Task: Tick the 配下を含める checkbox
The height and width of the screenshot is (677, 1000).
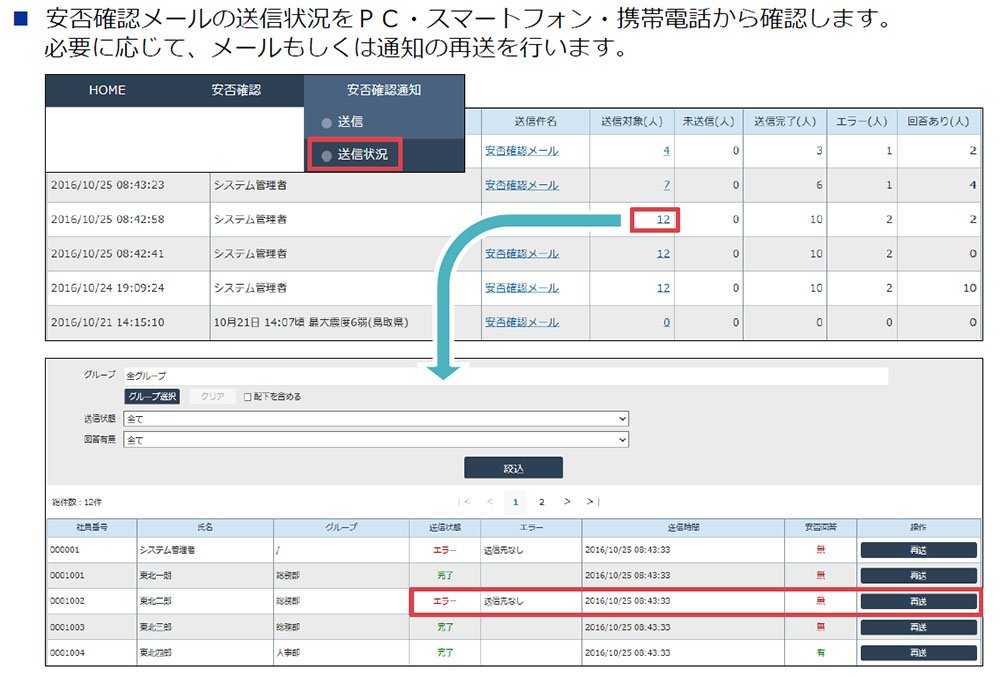Action: (247, 397)
